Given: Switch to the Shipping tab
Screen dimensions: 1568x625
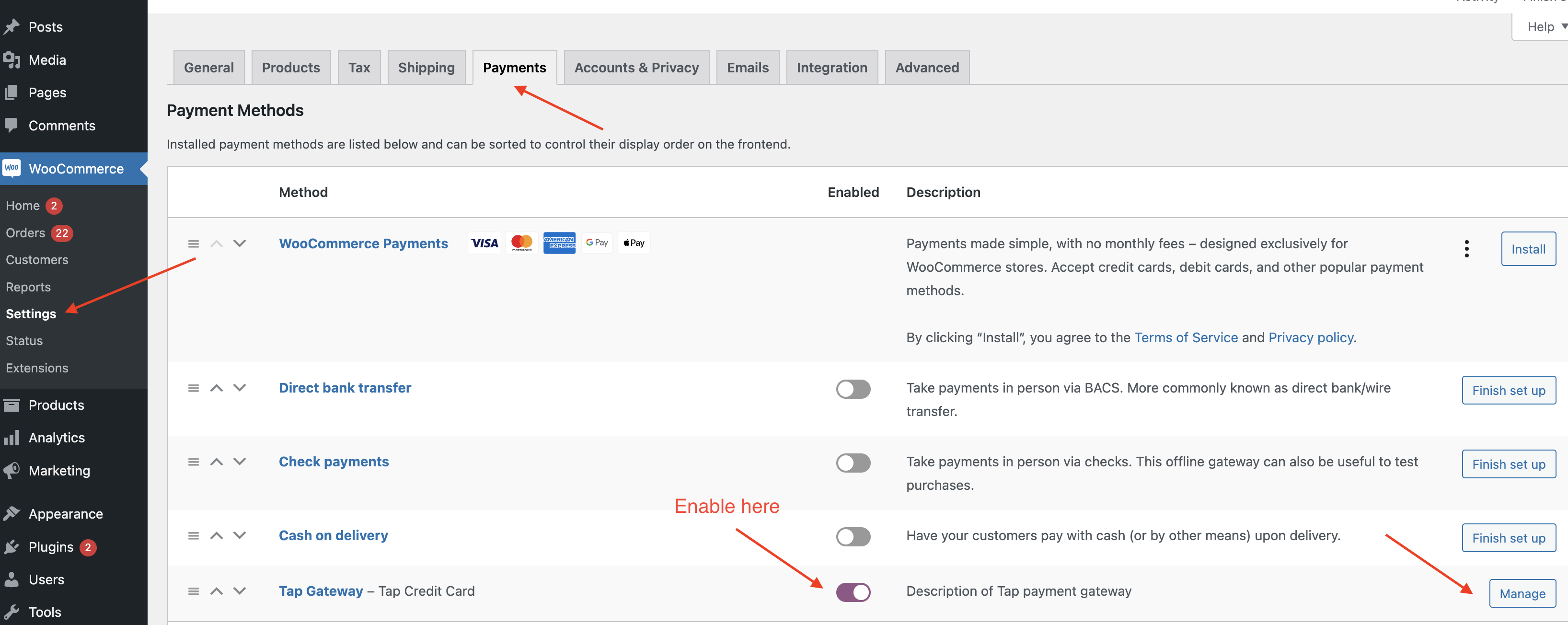Looking at the screenshot, I should (426, 67).
